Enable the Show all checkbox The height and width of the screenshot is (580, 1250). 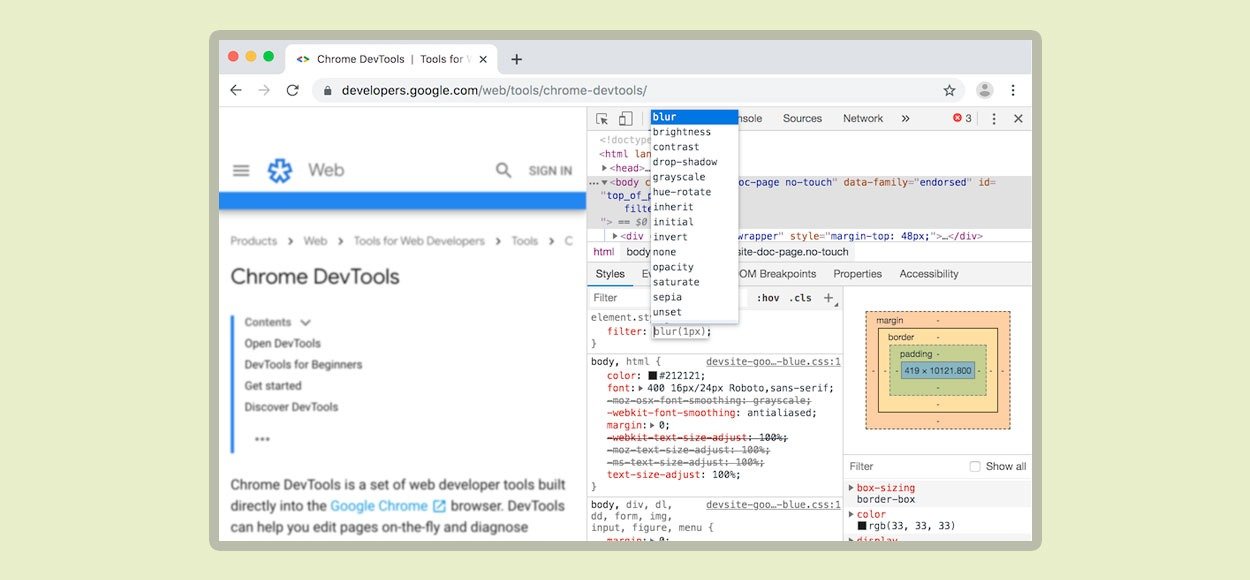click(975, 466)
